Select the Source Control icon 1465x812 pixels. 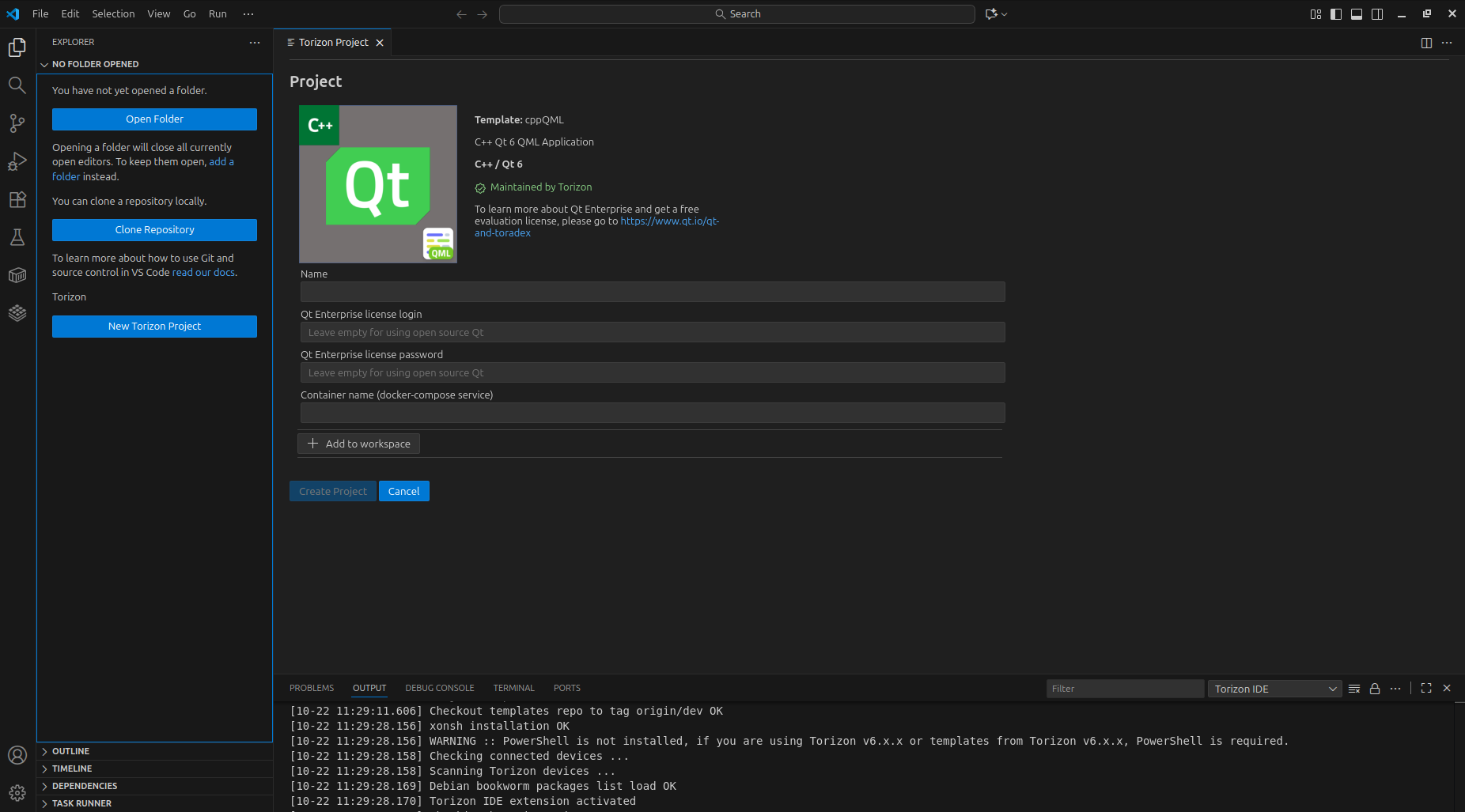(x=17, y=123)
